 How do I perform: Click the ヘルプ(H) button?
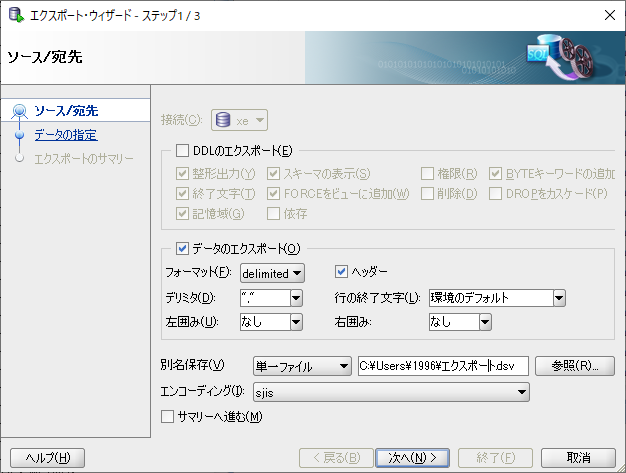48,458
